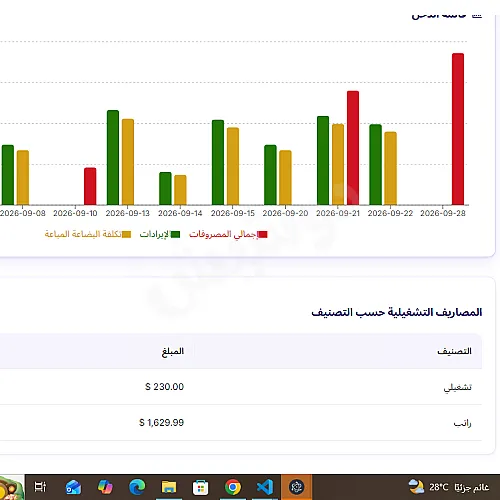
Task: Click the 2026-09-10 axis date label
Action: pyautogui.click(x=75, y=213)
